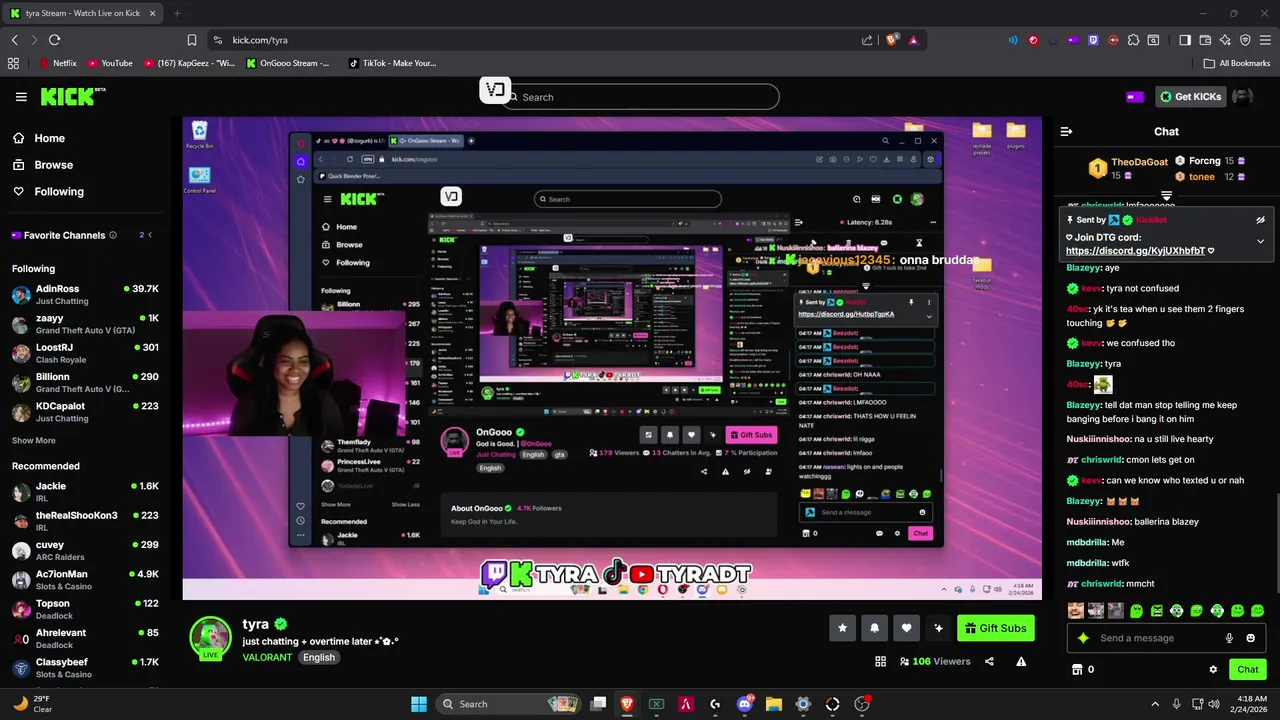Click the star button under the stream
The image size is (1280, 720).
(x=842, y=628)
